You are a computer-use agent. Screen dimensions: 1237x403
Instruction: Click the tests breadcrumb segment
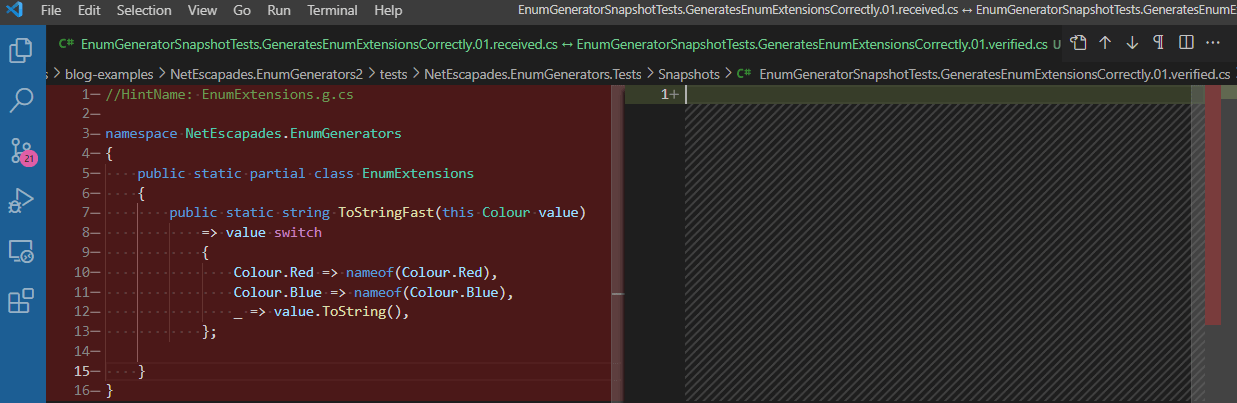[392, 74]
